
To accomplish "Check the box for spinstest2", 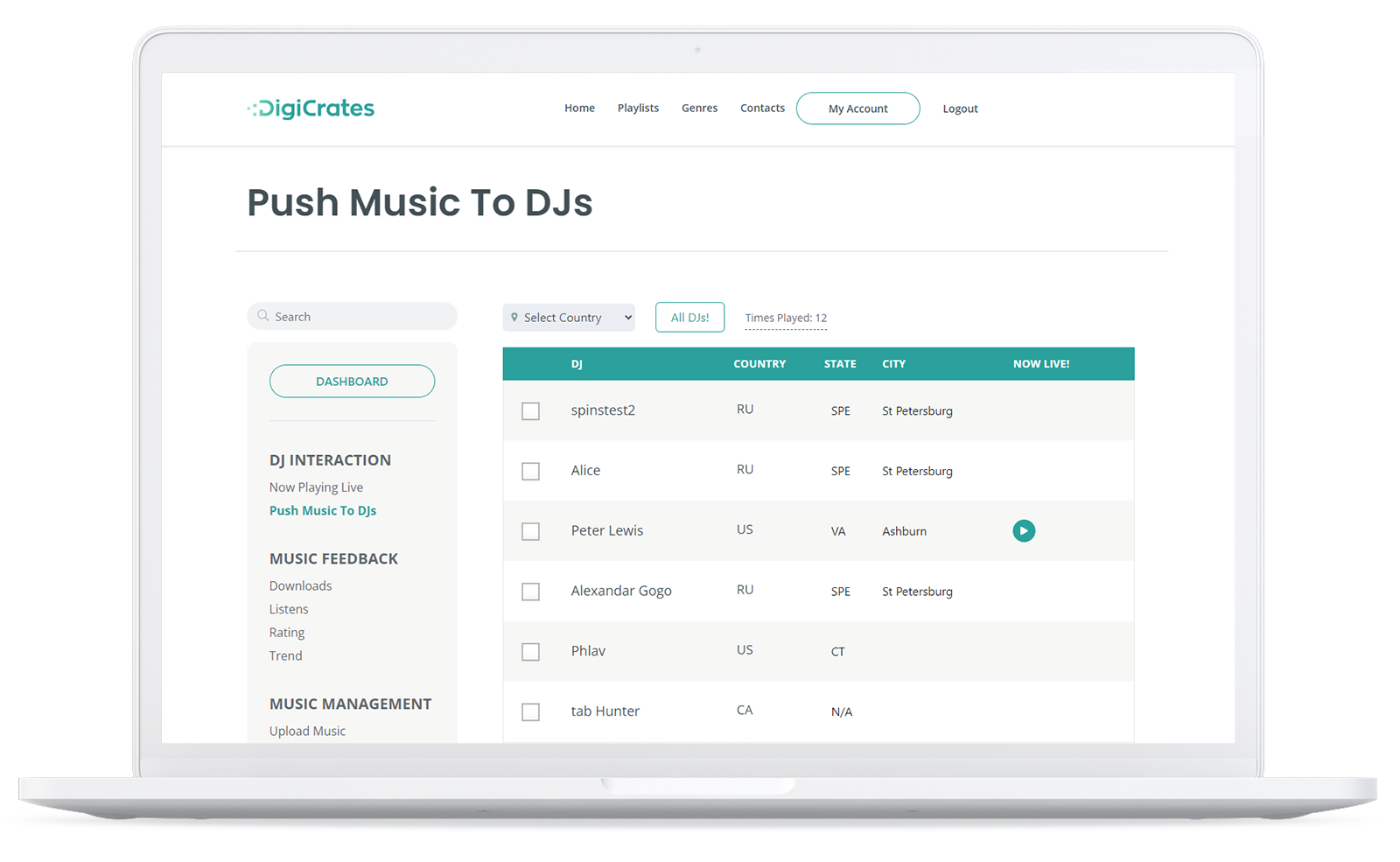I will (x=530, y=411).
